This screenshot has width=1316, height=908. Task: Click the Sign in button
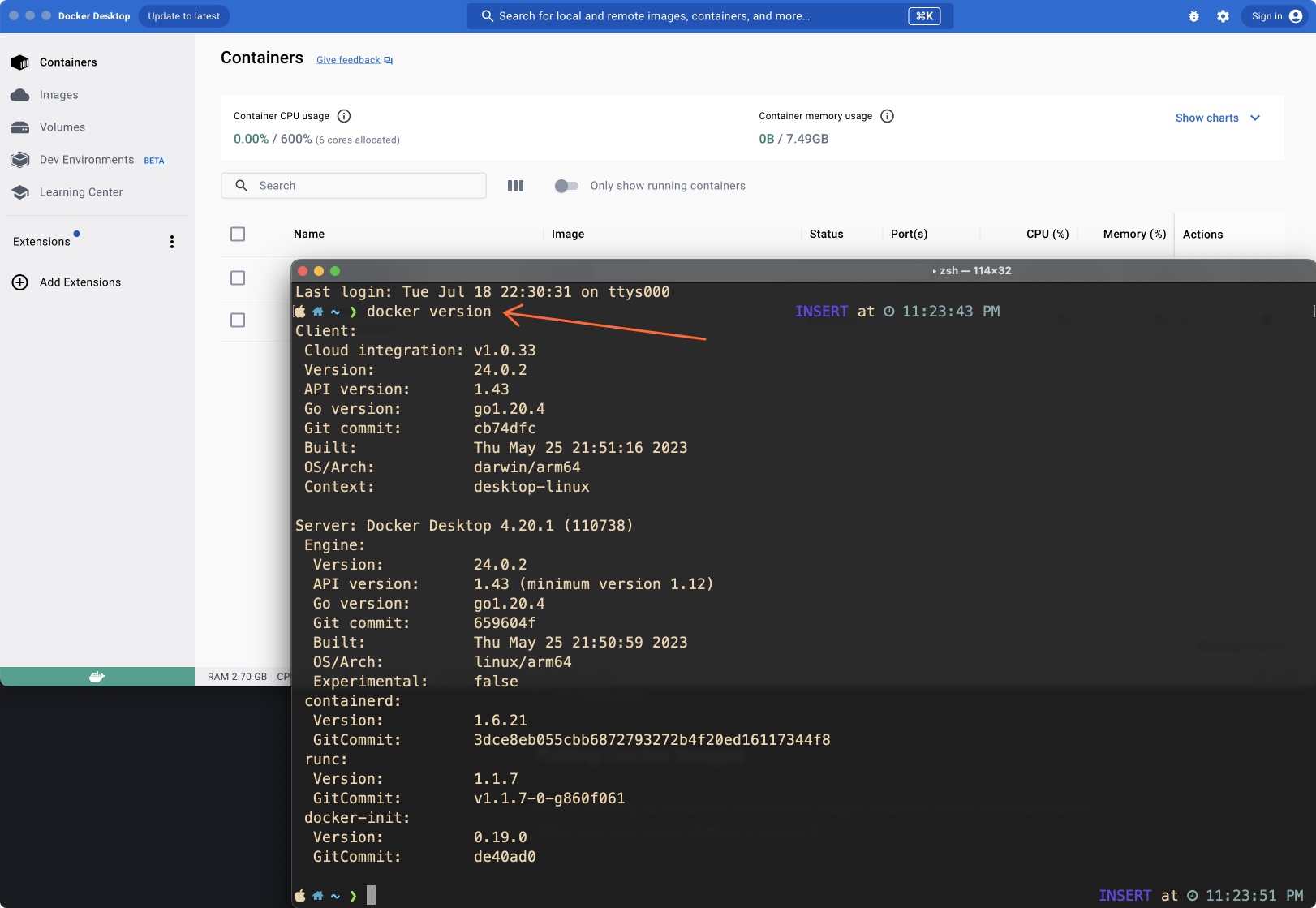click(1275, 16)
